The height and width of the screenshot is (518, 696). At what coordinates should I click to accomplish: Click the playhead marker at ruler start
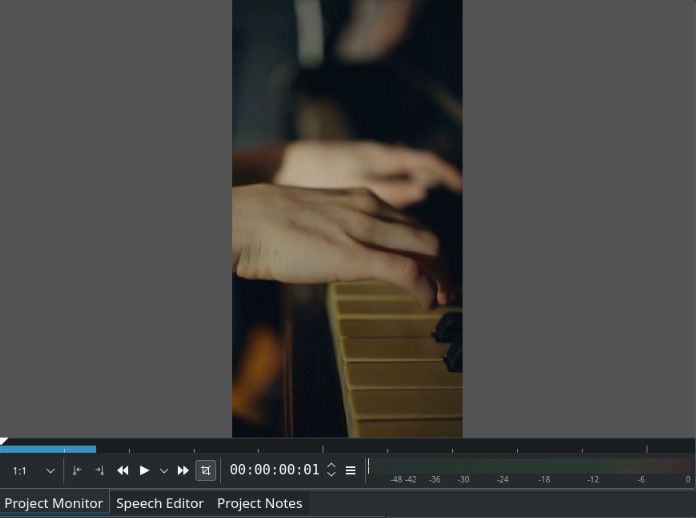[x=4, y=441]
